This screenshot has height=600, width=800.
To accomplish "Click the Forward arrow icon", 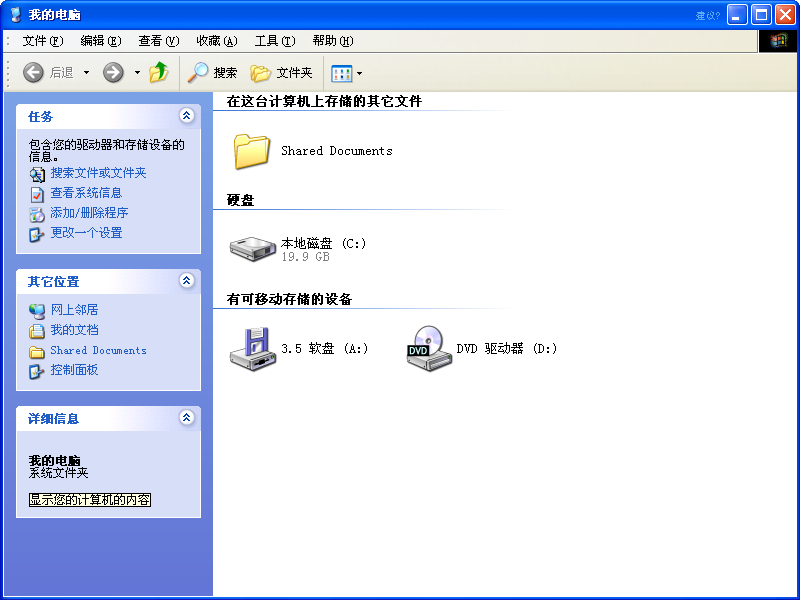I will pyautogui.click(x=113, y=72).
